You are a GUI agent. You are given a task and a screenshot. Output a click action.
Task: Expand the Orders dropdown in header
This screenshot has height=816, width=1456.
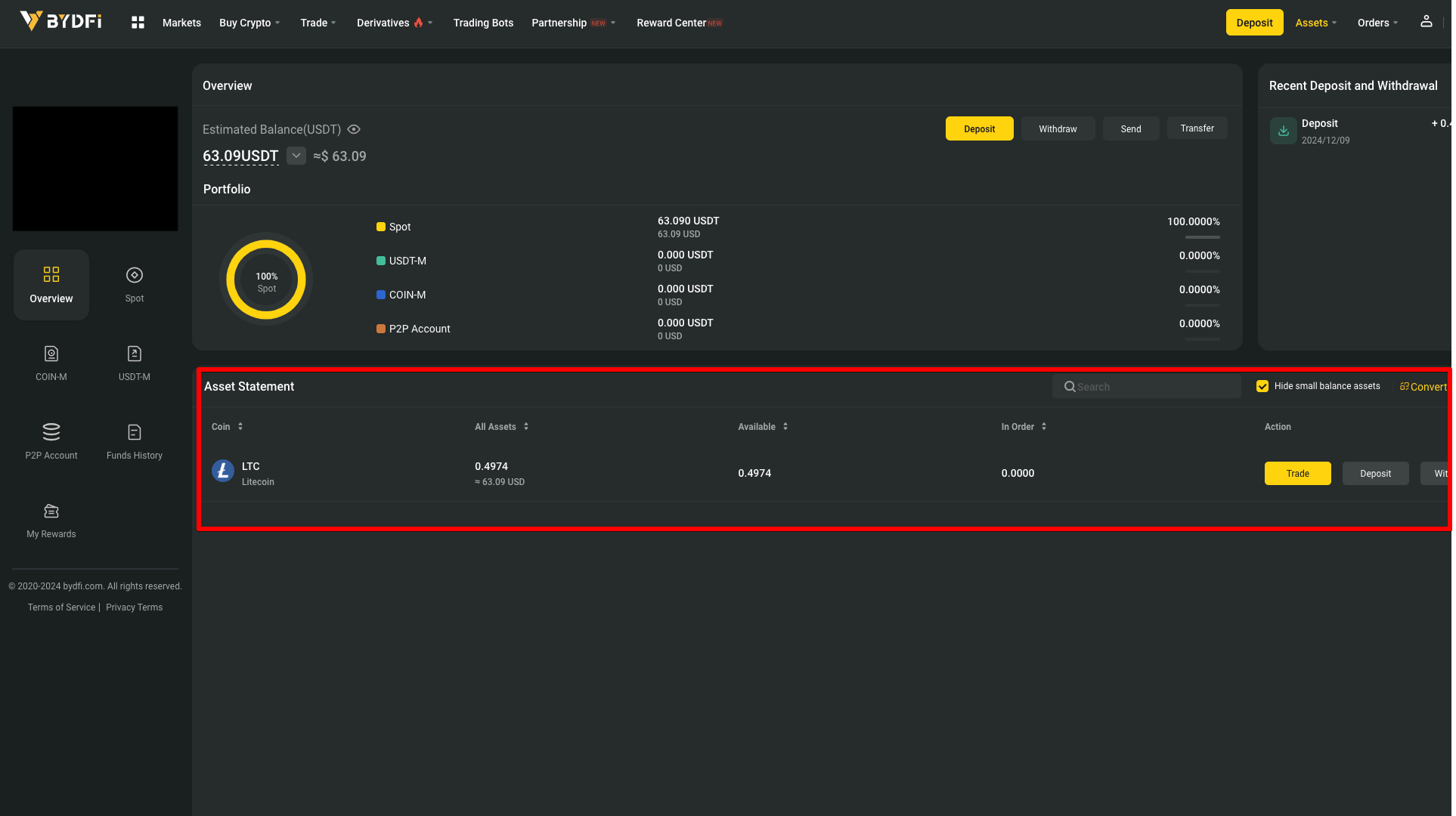click(1377, 23)
